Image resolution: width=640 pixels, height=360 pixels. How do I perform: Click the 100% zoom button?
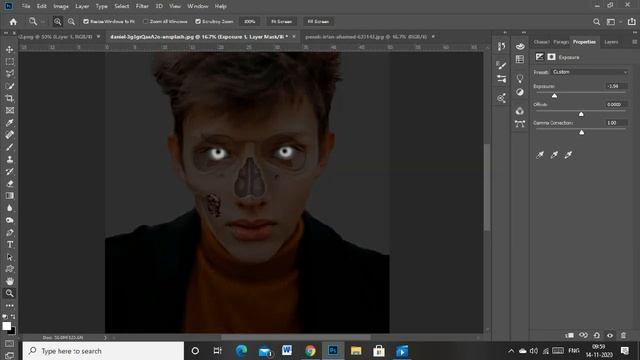tap(250, 22)
